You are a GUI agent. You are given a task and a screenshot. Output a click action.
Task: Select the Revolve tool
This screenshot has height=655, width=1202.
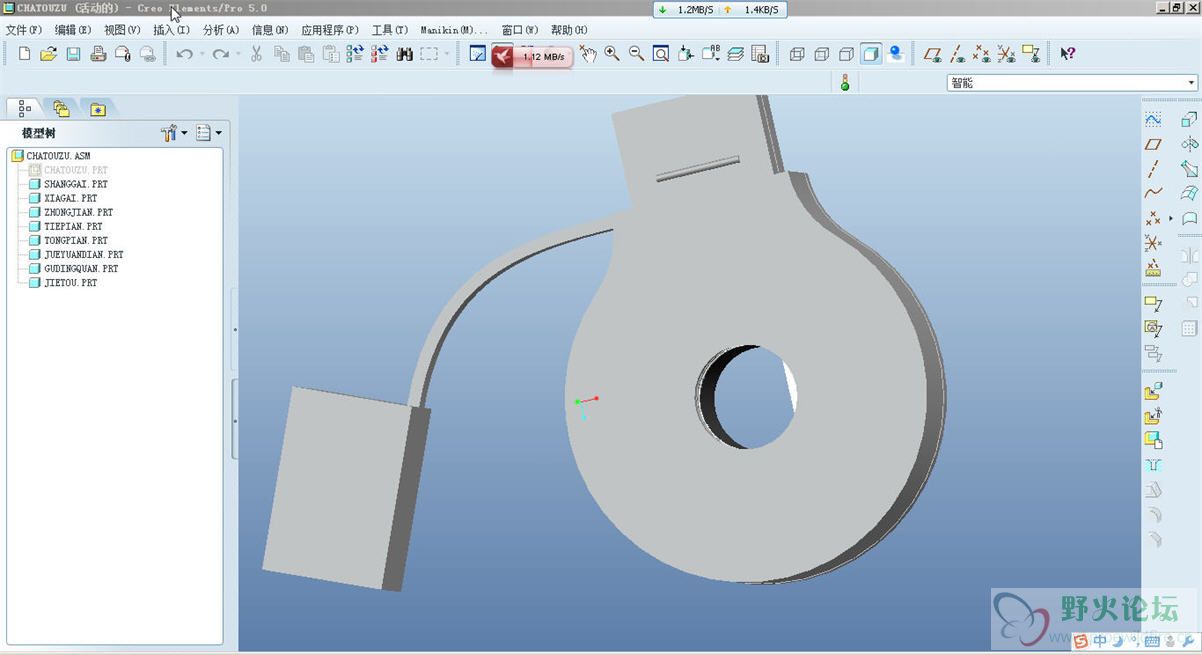1189,145
